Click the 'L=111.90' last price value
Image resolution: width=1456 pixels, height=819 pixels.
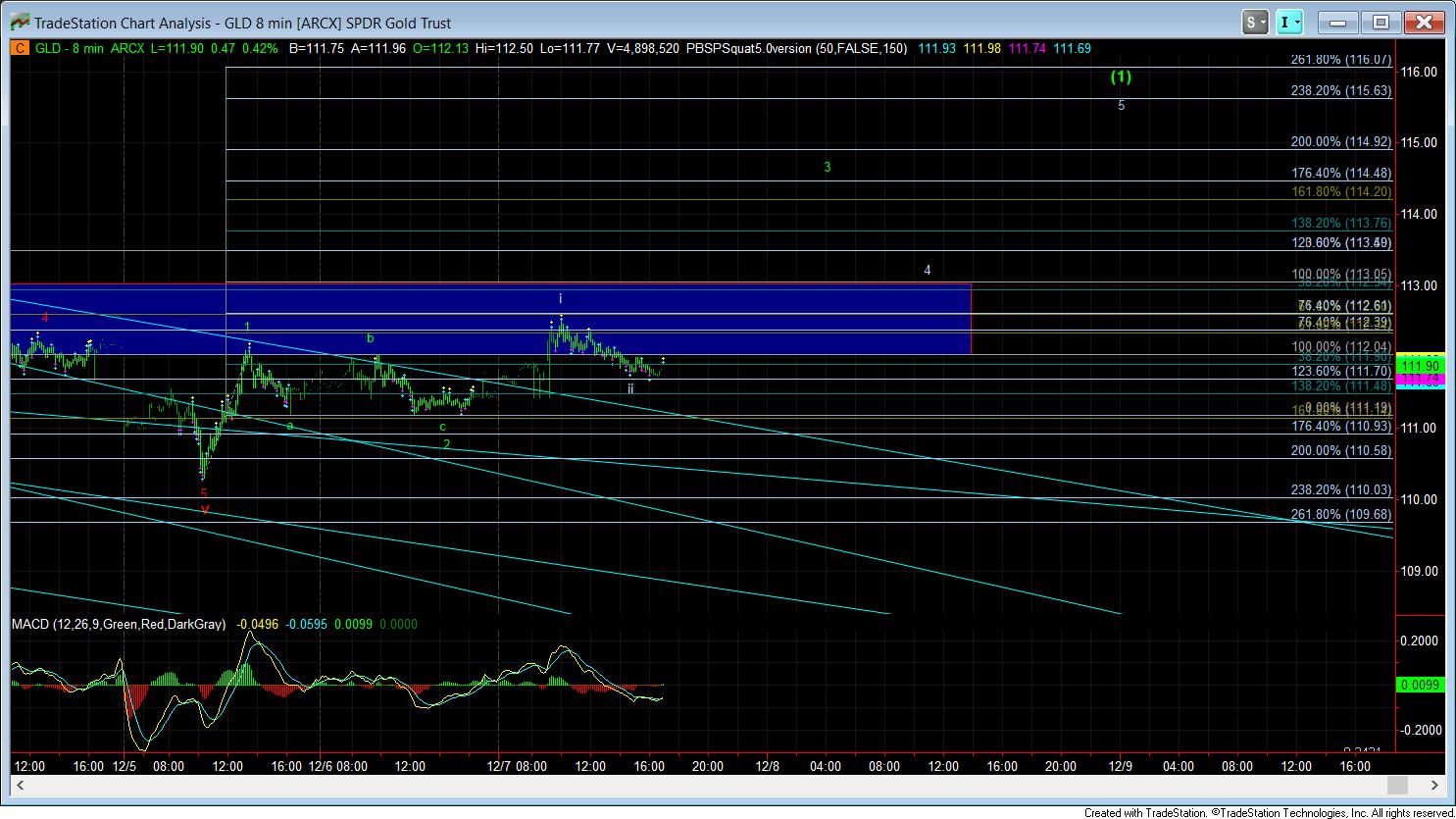coord(179,48)
